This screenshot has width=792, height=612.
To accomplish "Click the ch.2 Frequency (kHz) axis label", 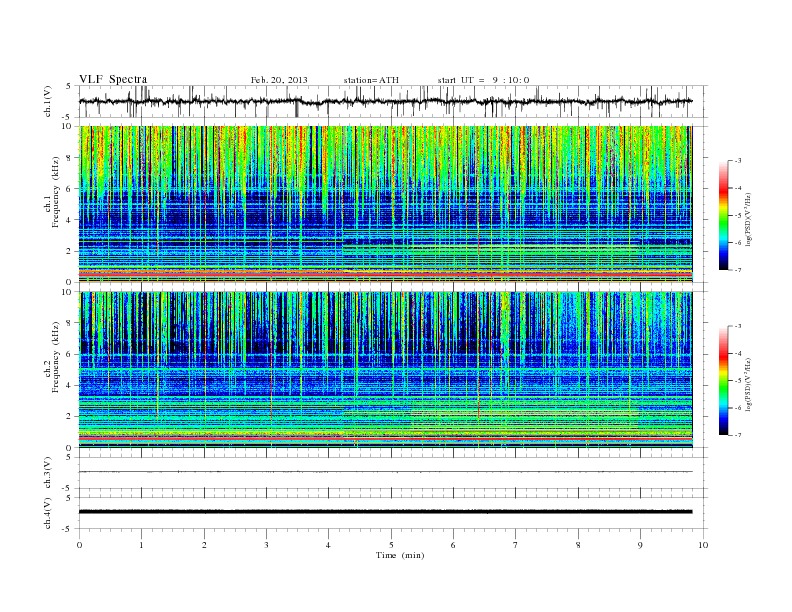I will tap(52, 357).
